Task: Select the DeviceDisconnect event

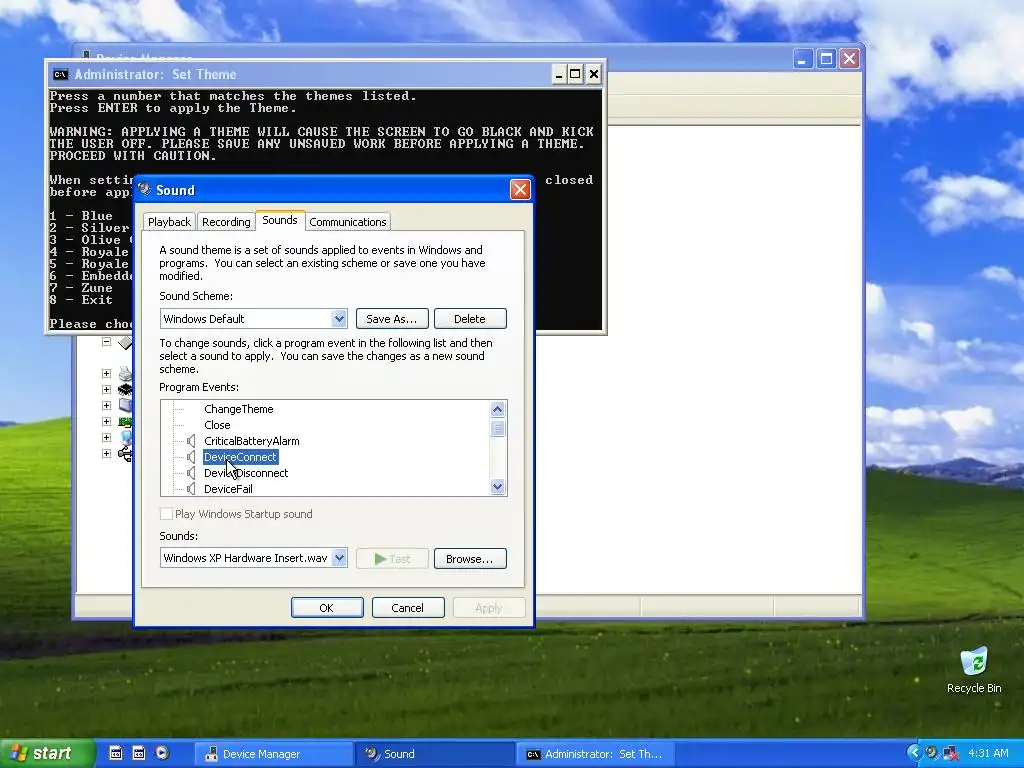Action: 246,473
